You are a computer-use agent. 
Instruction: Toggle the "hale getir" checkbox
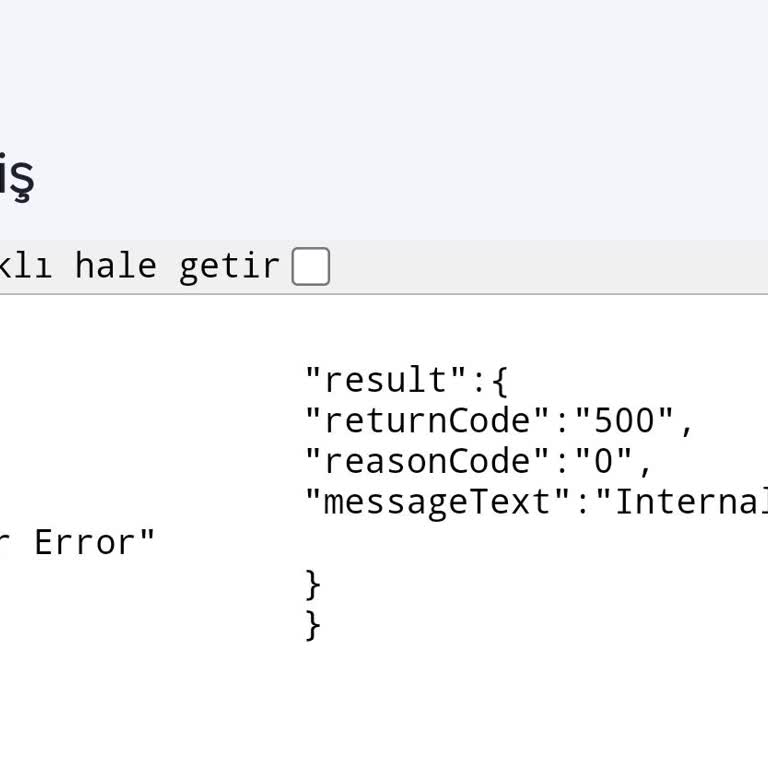pyautogui.click(x=311, y=267)
